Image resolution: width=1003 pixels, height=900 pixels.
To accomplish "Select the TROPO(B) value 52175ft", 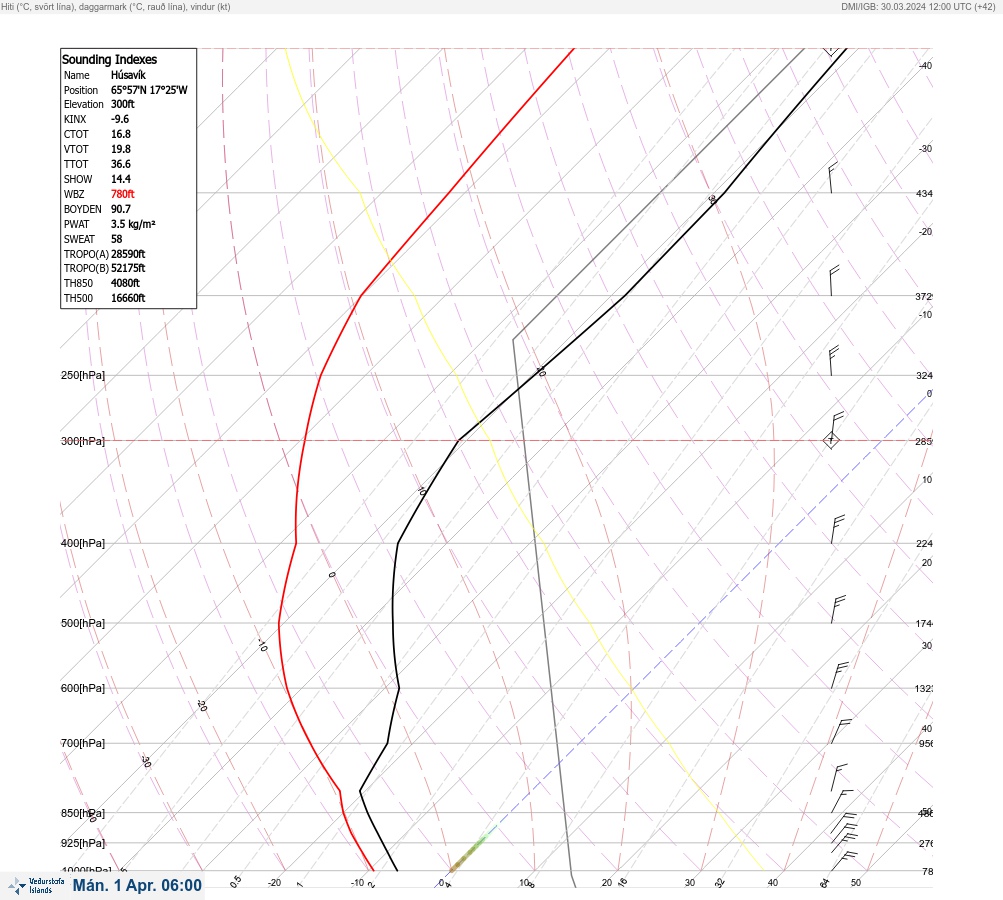I will click(x=128, y=268).
